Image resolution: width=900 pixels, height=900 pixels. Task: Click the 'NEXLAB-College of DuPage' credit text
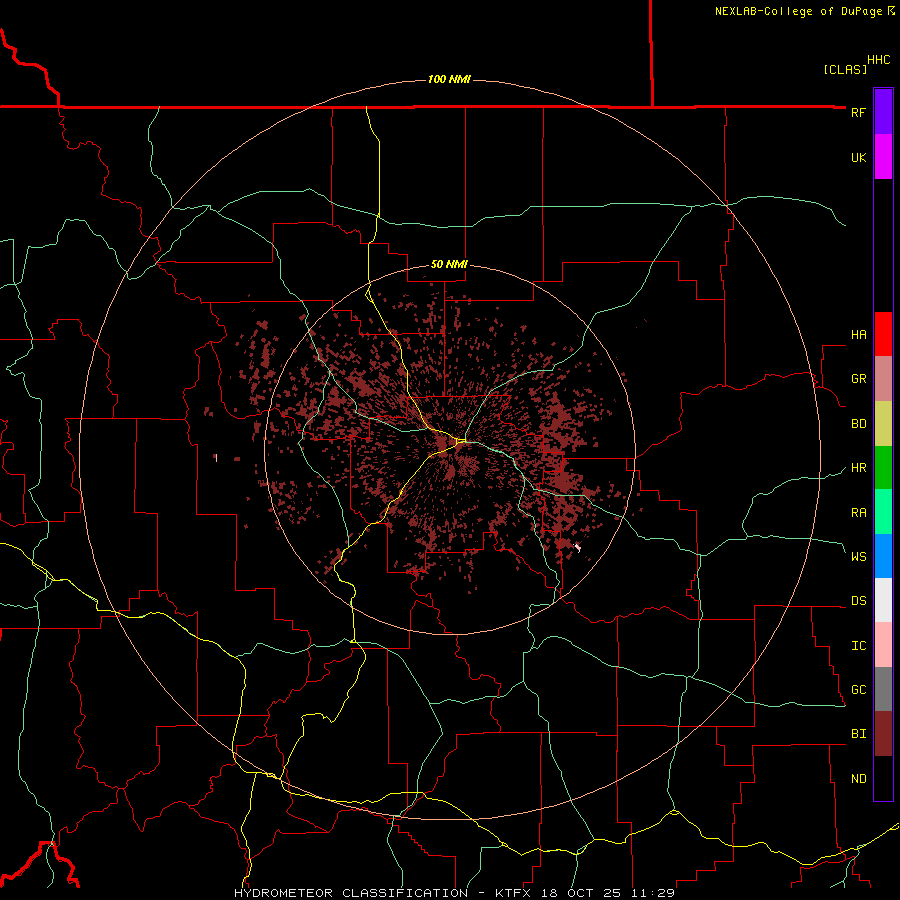pyautogui.click(x=800, y=11)
